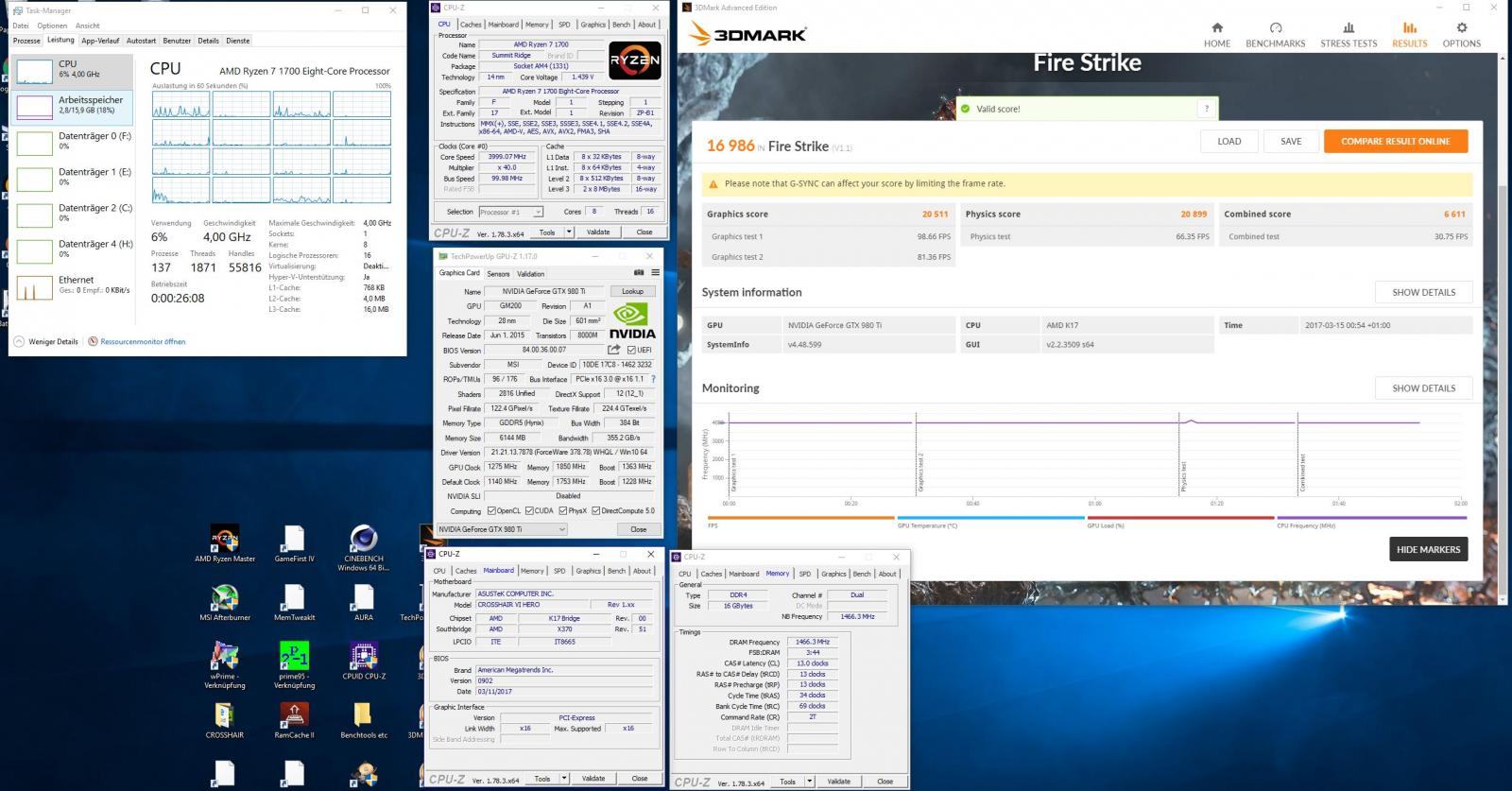Toggle PhysX checkbox in GPU-Z
Viewport: 1512px width, 791px height.
point(563,511)
